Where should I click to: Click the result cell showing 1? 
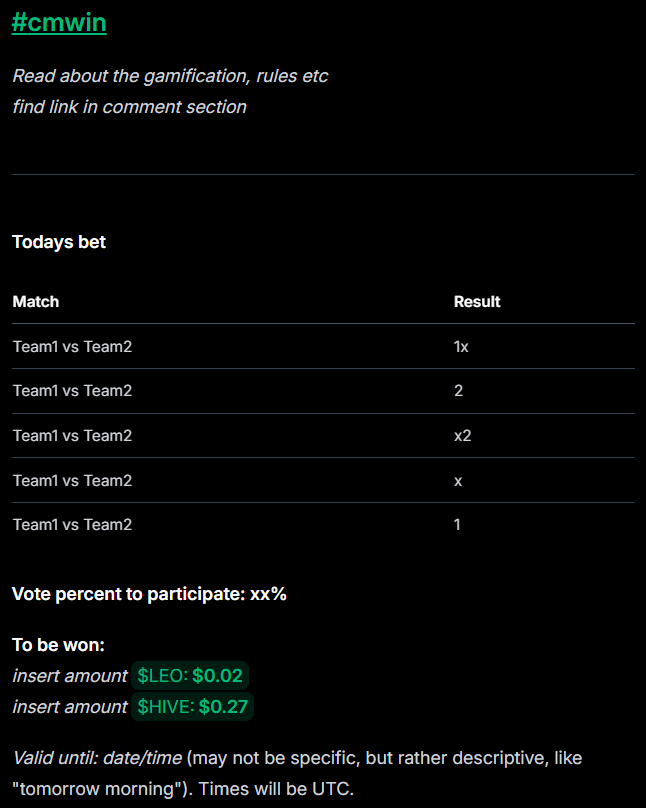pyautogui.click(x=457, y=525)
